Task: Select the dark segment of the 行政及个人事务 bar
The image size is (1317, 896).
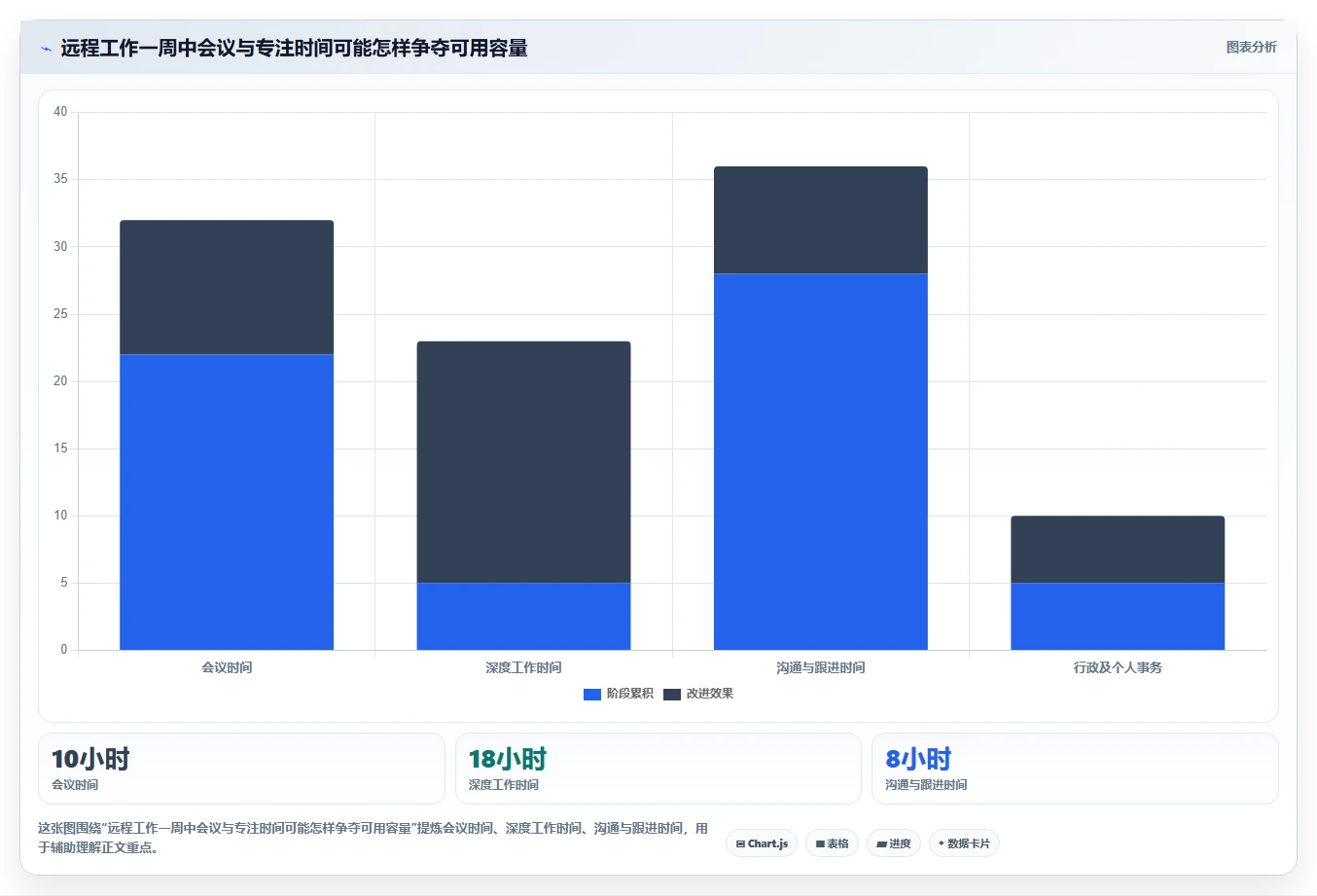Action: tap(1118, 549)
